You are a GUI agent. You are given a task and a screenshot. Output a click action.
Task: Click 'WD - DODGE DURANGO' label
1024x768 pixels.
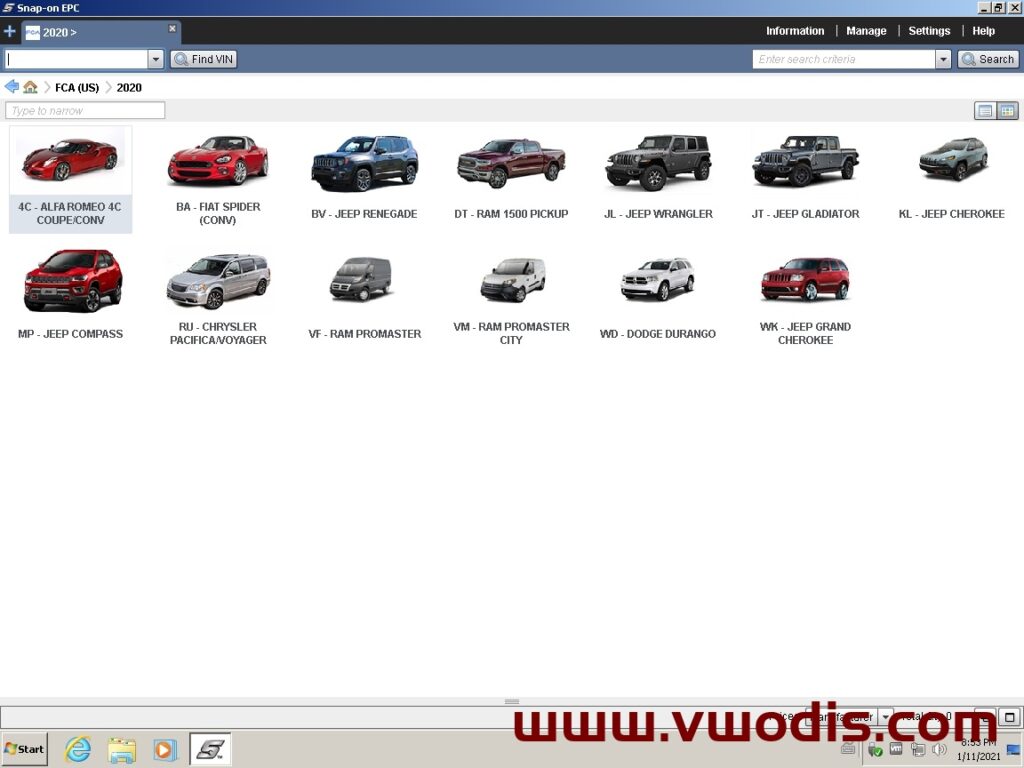coord(658,334)
